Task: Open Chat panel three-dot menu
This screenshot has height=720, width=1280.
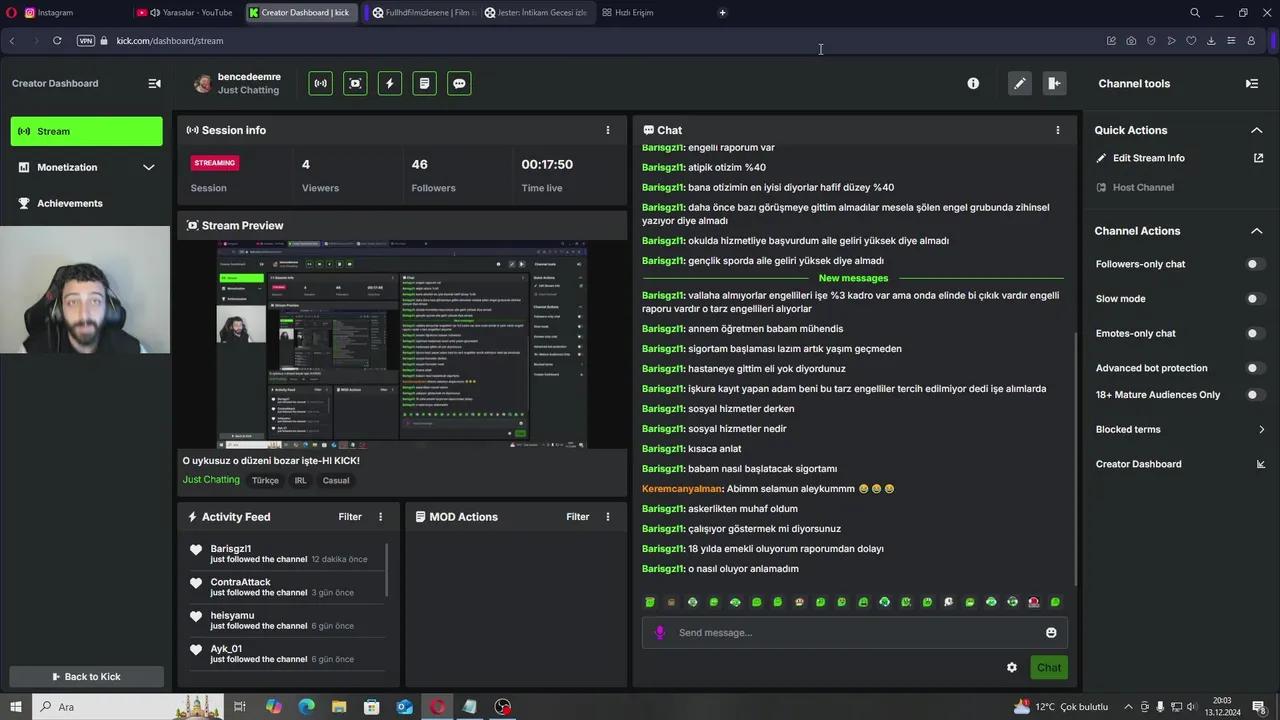Action: (x=1058, y=130)
